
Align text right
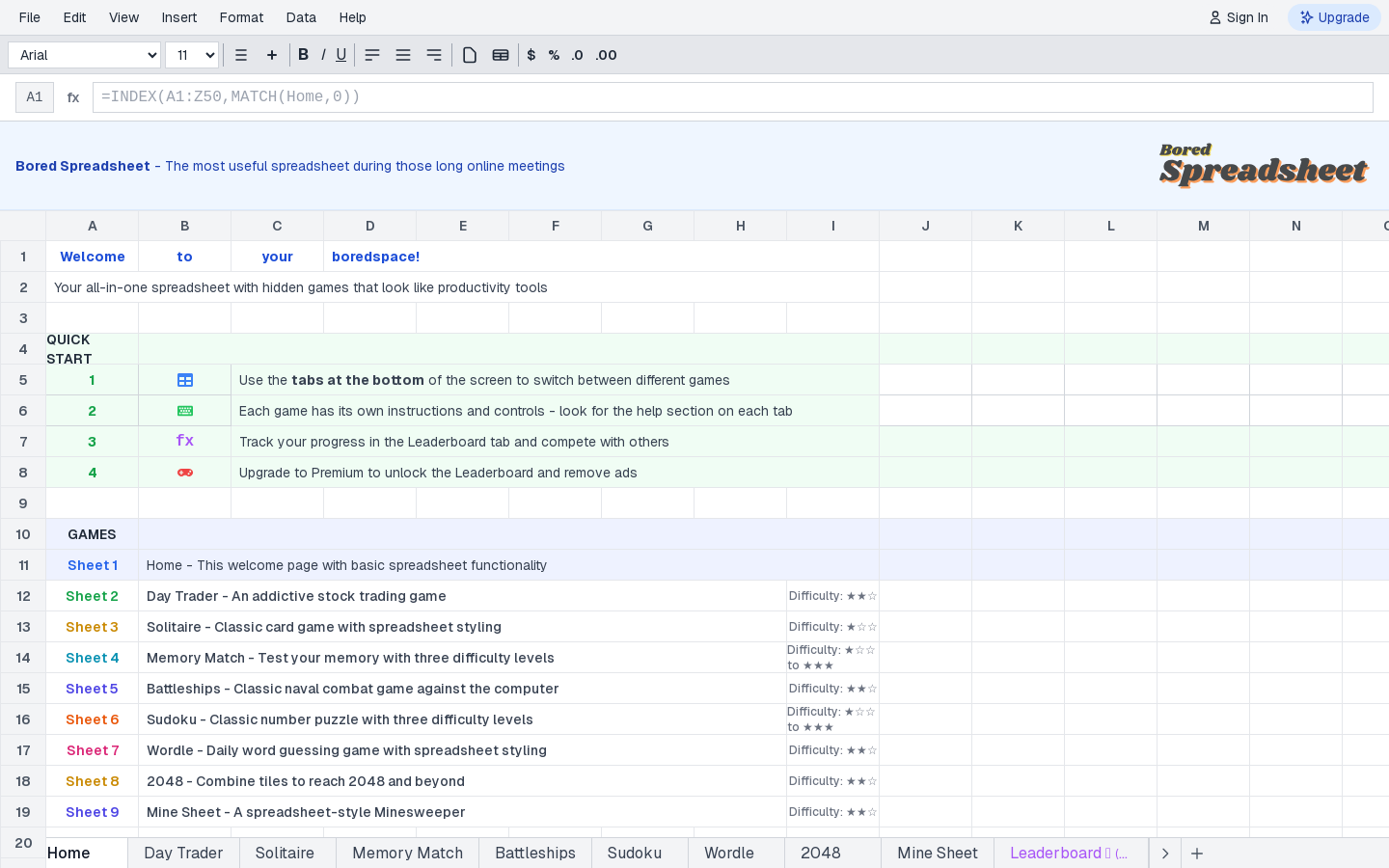click(x=434, y=55)
